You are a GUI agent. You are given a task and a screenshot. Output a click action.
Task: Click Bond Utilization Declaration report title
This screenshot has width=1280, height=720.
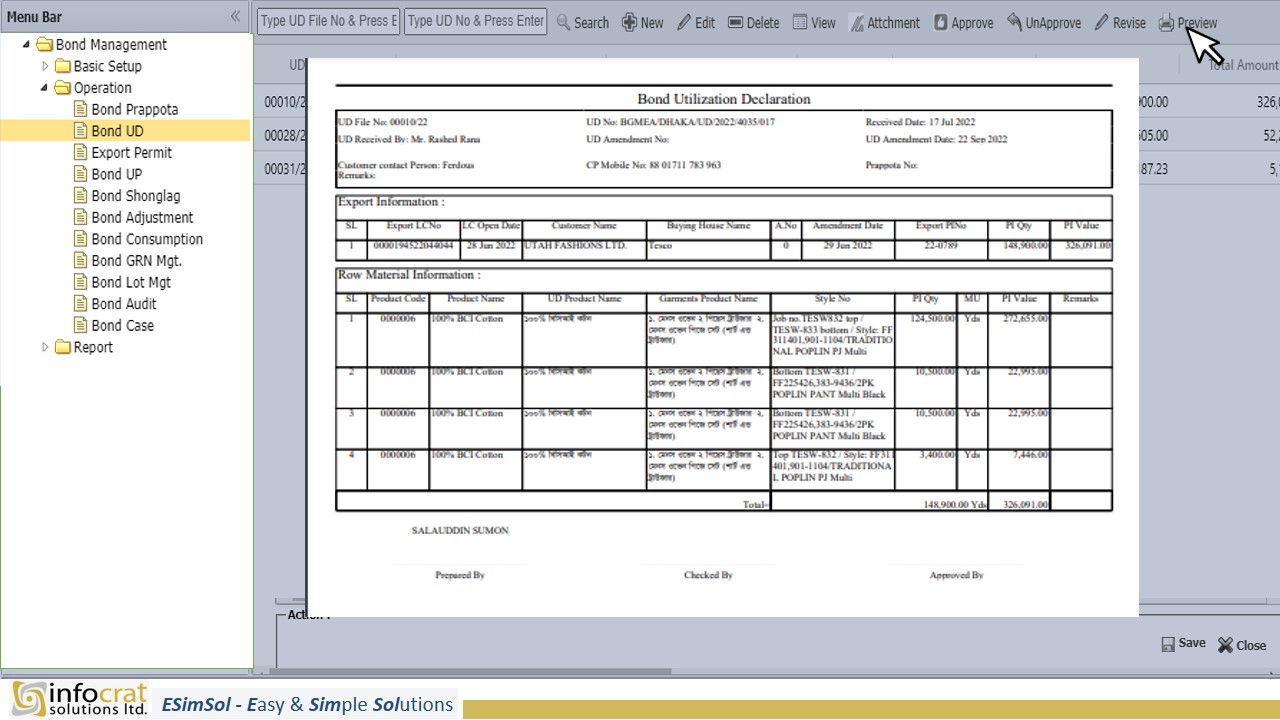[x=724, y=99]
